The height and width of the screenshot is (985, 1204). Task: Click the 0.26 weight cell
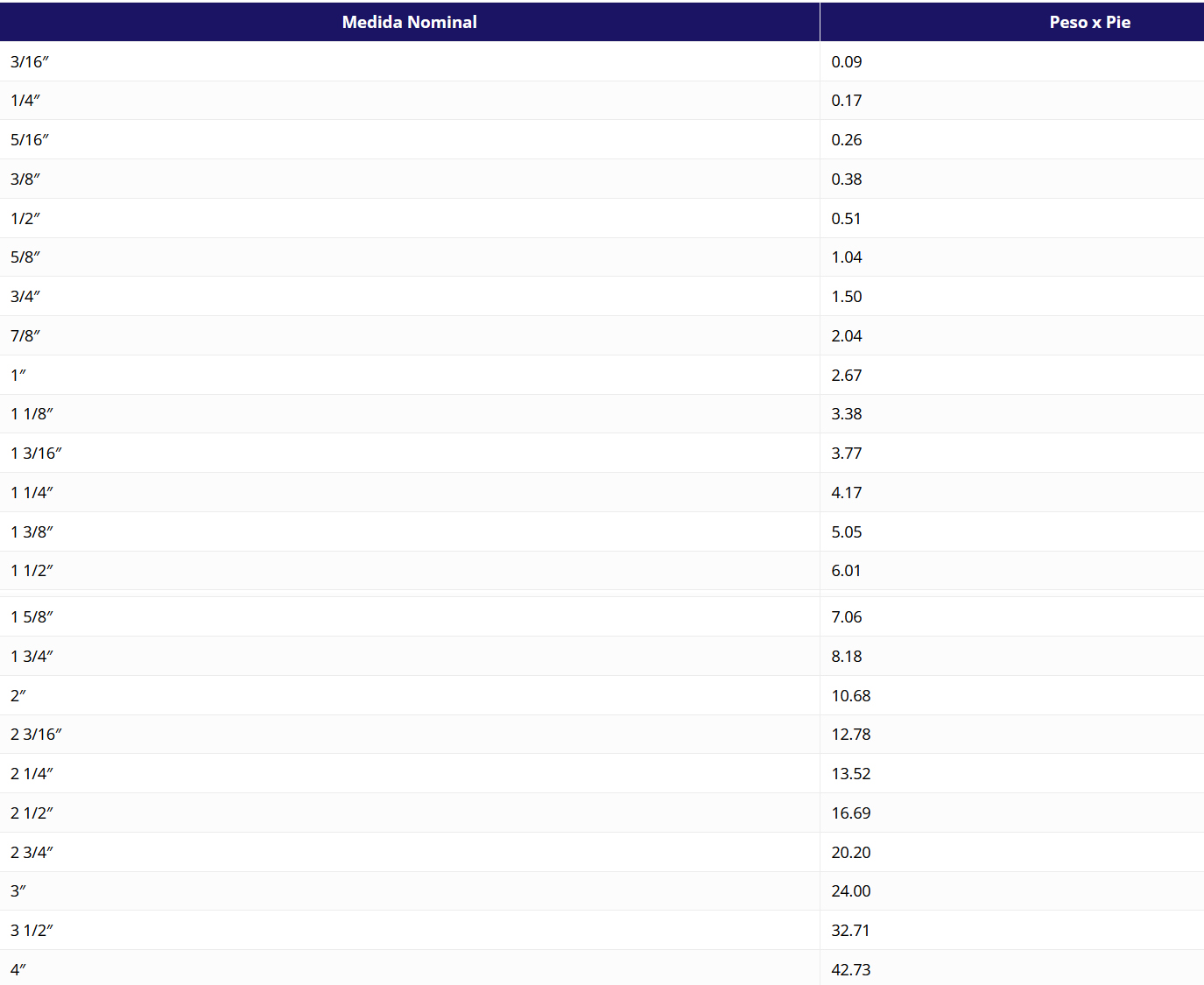(847, 140)
